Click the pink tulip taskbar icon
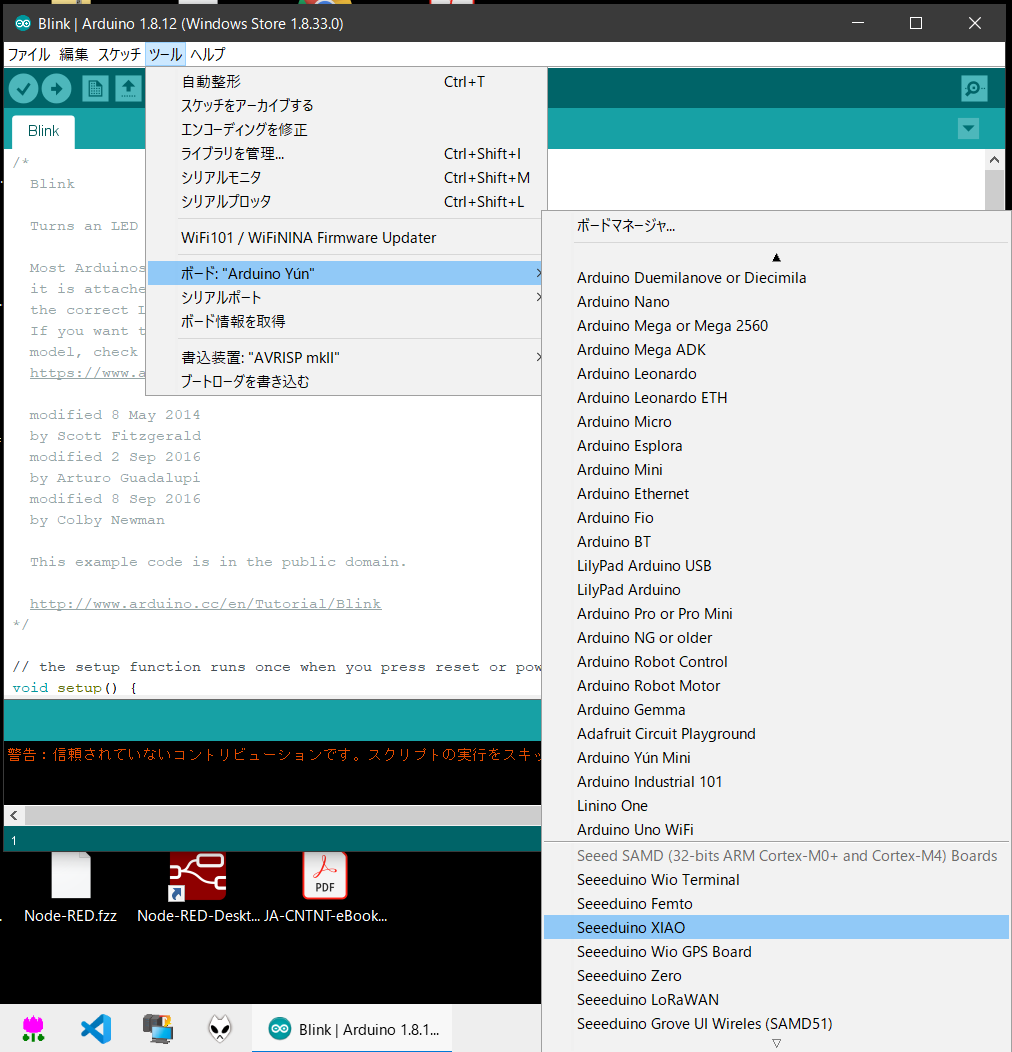The image size is (1012, 1052). pos(33,1029)
